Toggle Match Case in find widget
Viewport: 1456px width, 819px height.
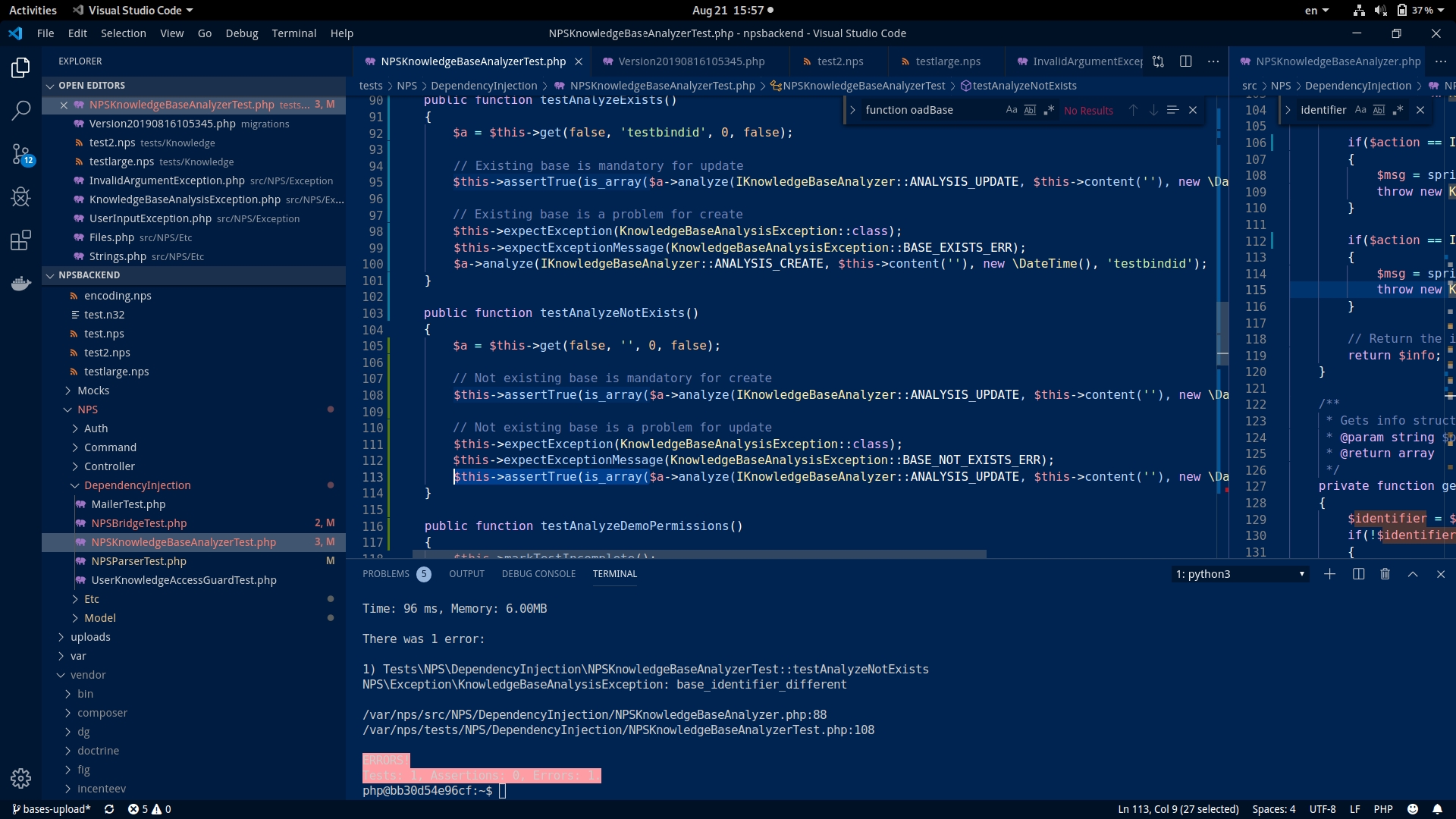(1011, 110)
